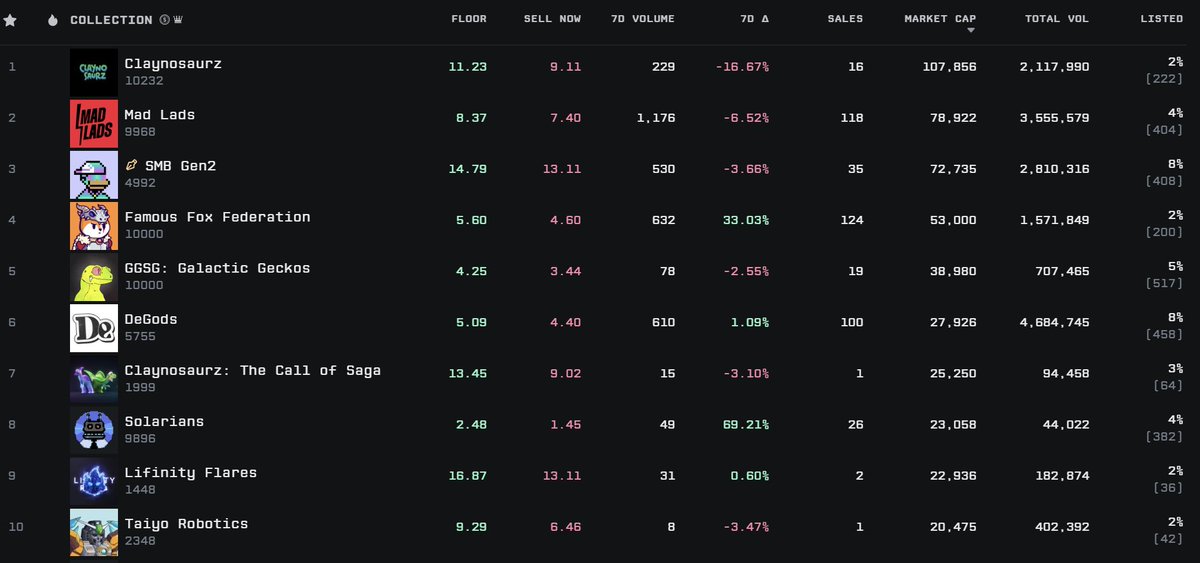
Task: Open the Solarians collection link
Action: tap(164, 421)
